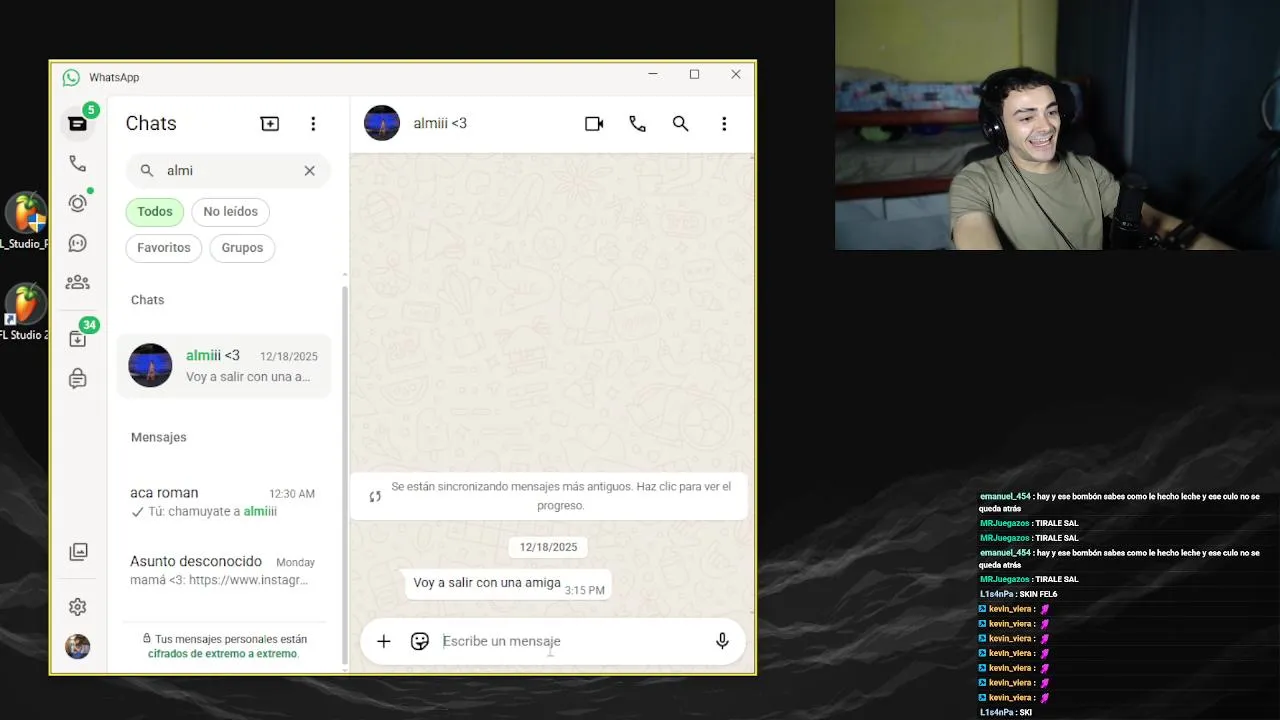Start a voice call with almiii
Viewport: 1280px width, 720px height.
pyautogui.click(x=637, y=124)
